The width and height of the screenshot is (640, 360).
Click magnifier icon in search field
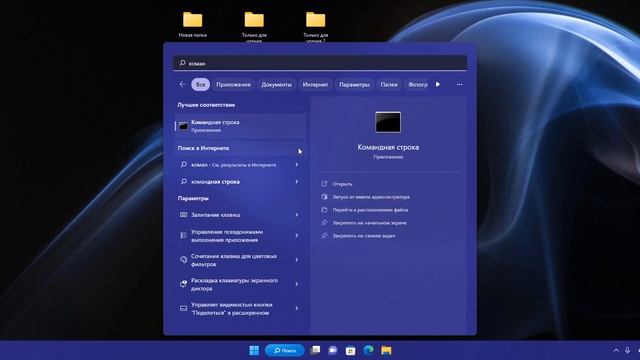(x=182, y=63)
